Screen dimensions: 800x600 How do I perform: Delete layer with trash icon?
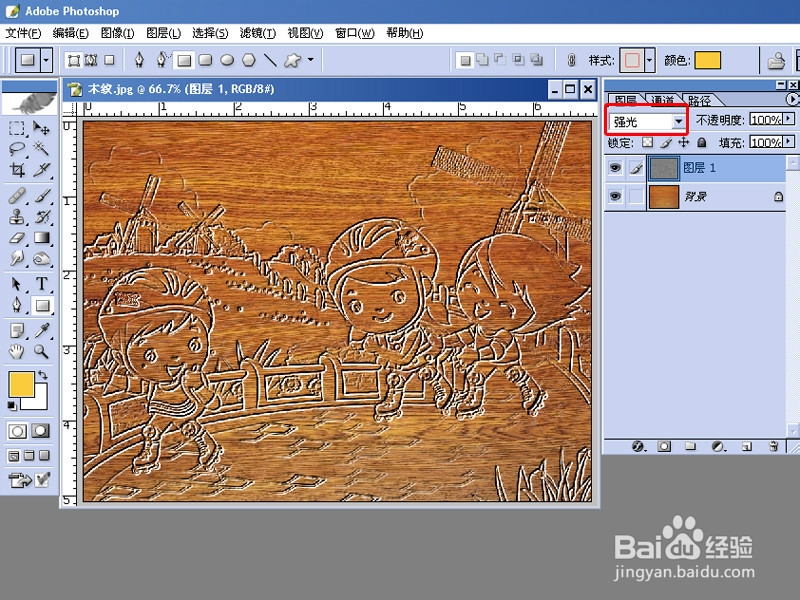pos(773,446)
